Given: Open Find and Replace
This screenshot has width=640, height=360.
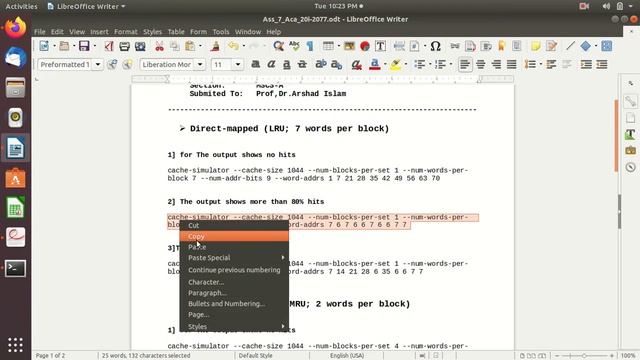Looking at the screenshot, I should (x=278, y=46).
